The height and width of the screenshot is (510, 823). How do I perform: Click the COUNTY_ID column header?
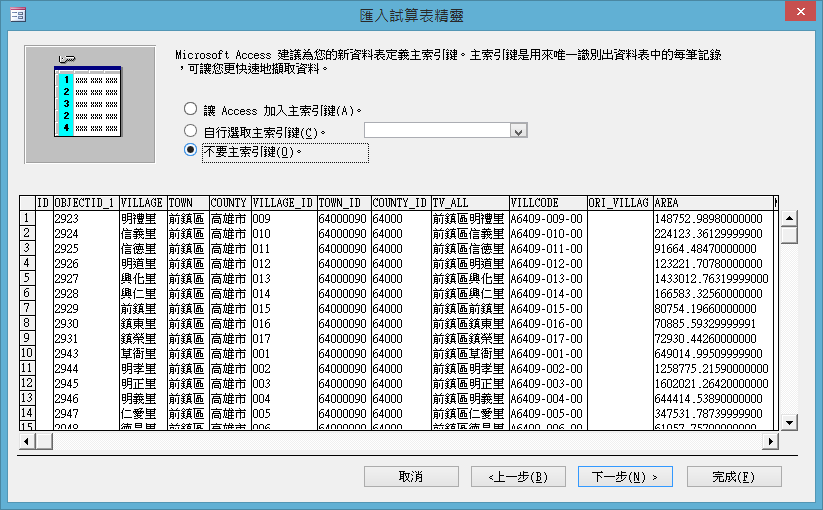(x=400, y=203)
